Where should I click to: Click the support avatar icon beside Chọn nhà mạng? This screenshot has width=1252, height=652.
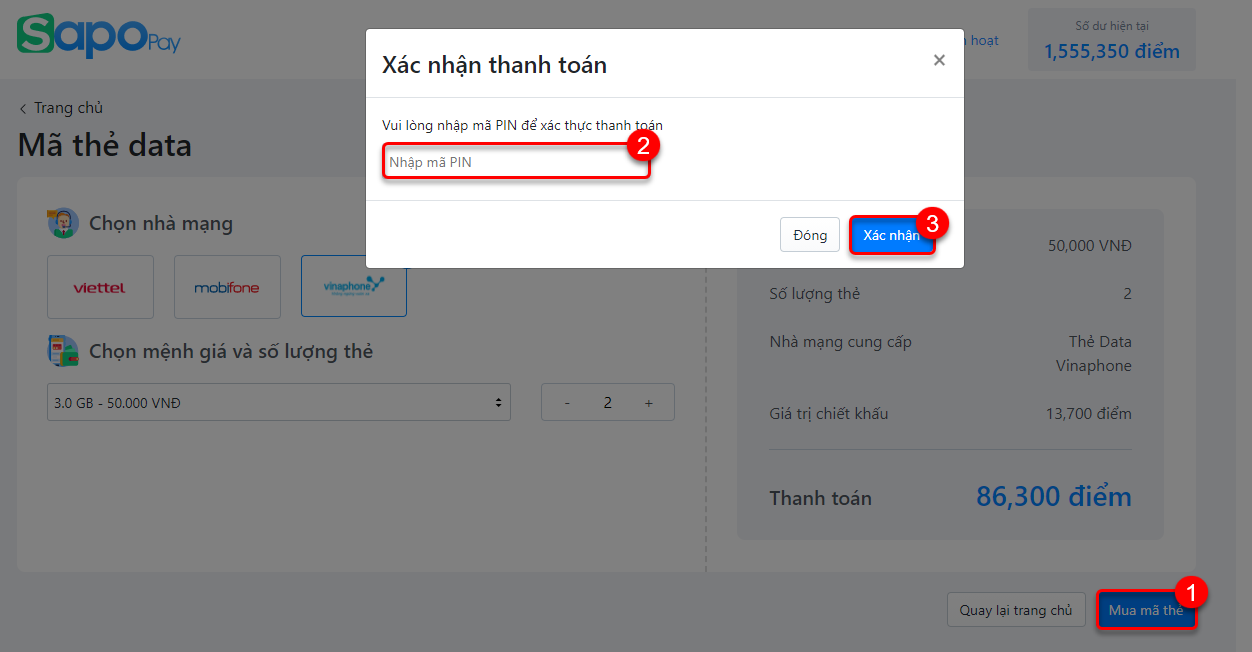(x=63, y=222)
